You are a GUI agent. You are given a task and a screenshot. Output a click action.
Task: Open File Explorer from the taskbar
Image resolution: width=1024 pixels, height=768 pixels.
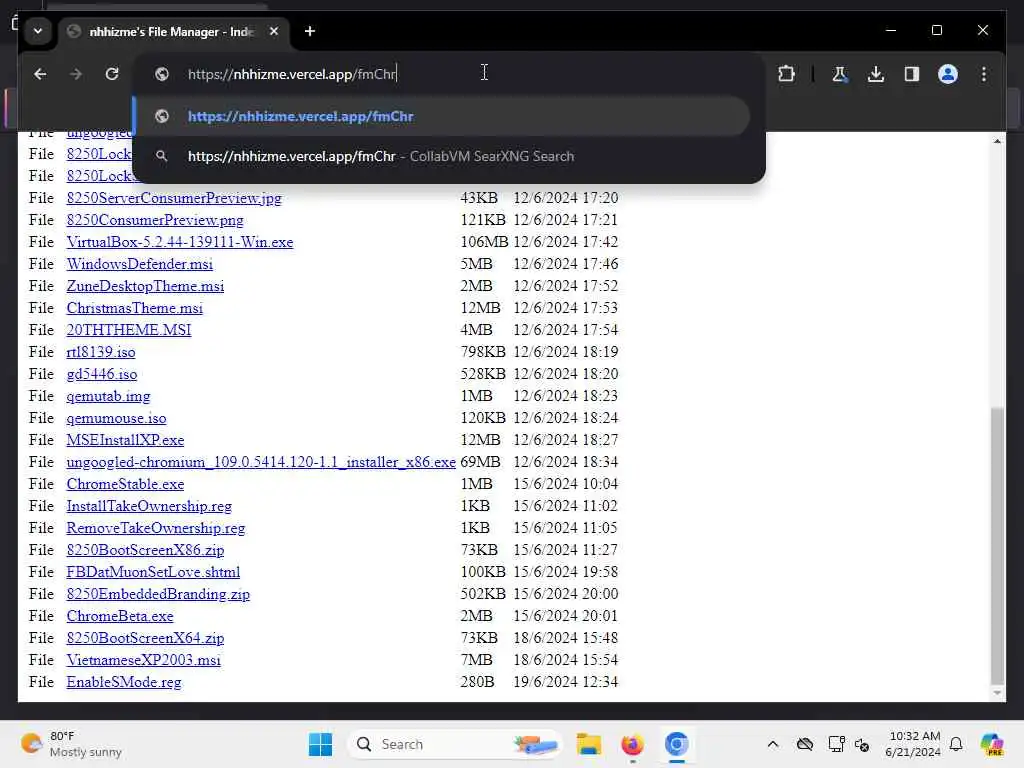point(588,744)
